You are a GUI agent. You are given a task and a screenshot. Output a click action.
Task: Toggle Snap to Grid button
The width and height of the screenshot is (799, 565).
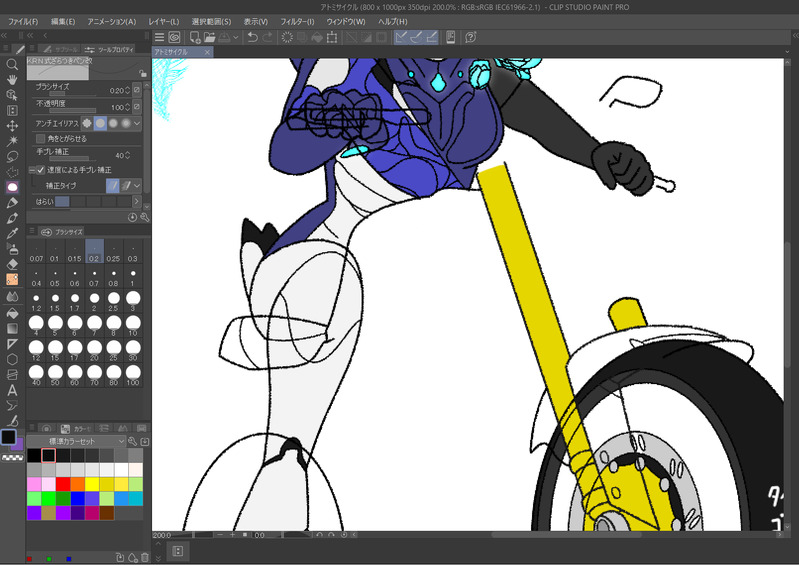click(432, 37)
